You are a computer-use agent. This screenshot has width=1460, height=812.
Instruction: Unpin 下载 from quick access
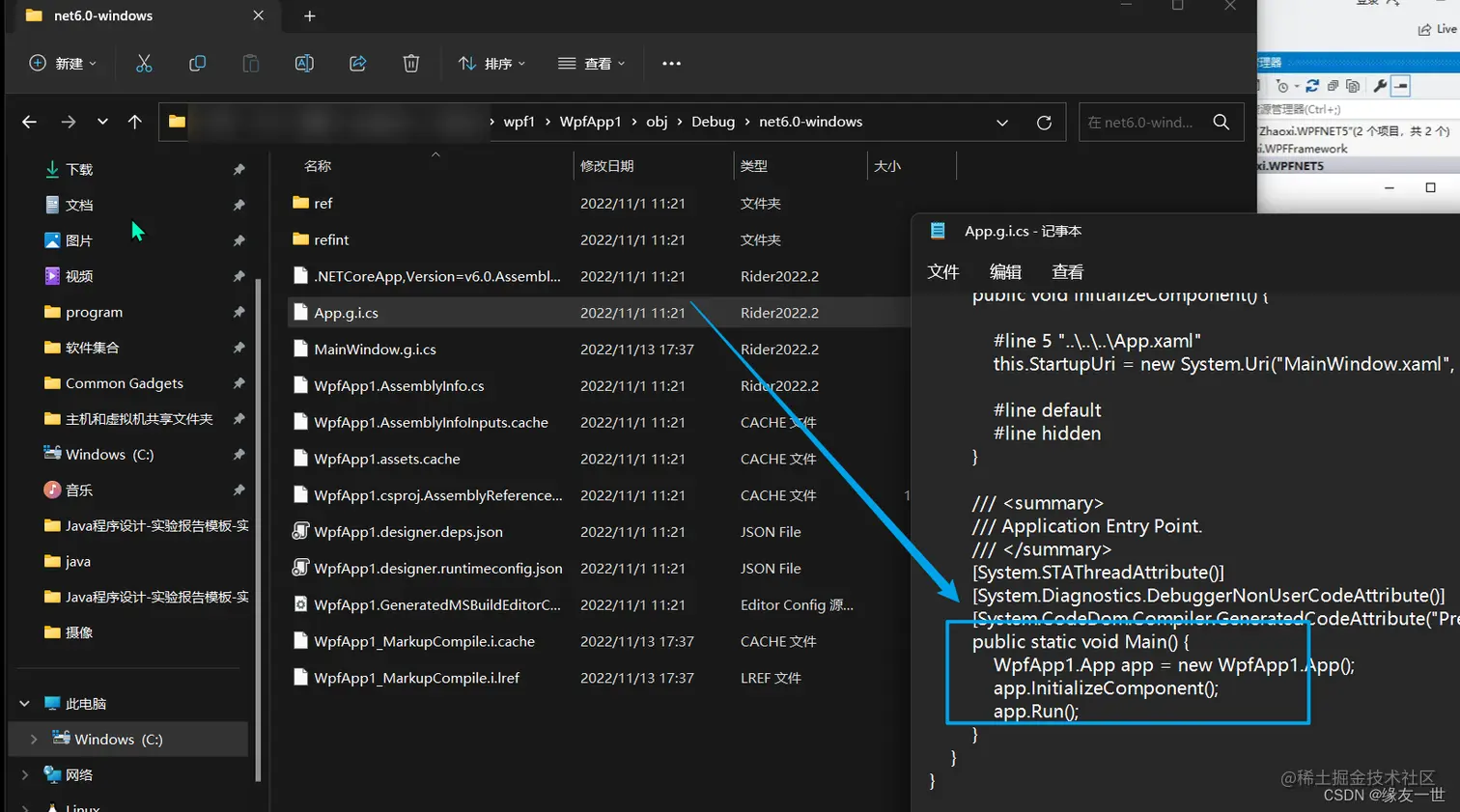[239, 170]
